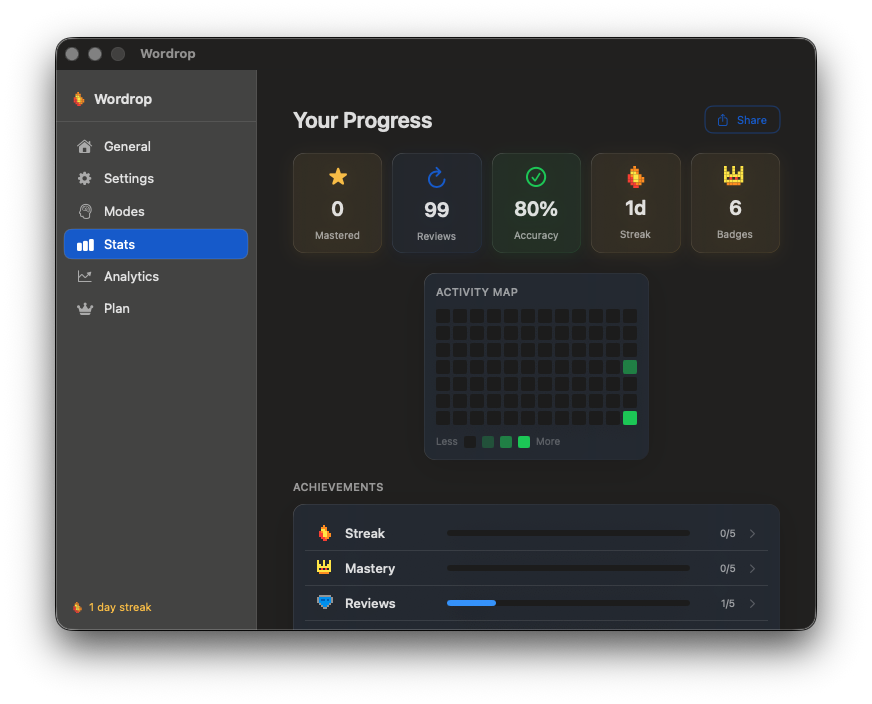This screenshot has height=704, width=872.
Task: Open the 6 Badges card
Action: [735, 203]
